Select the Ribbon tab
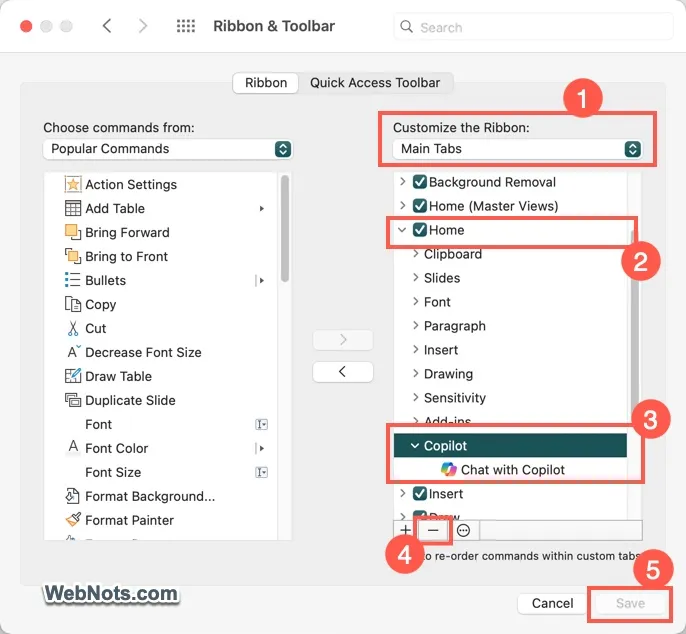Image resolution: width=686 pixels, height=634 pixels. coord(266,83)
